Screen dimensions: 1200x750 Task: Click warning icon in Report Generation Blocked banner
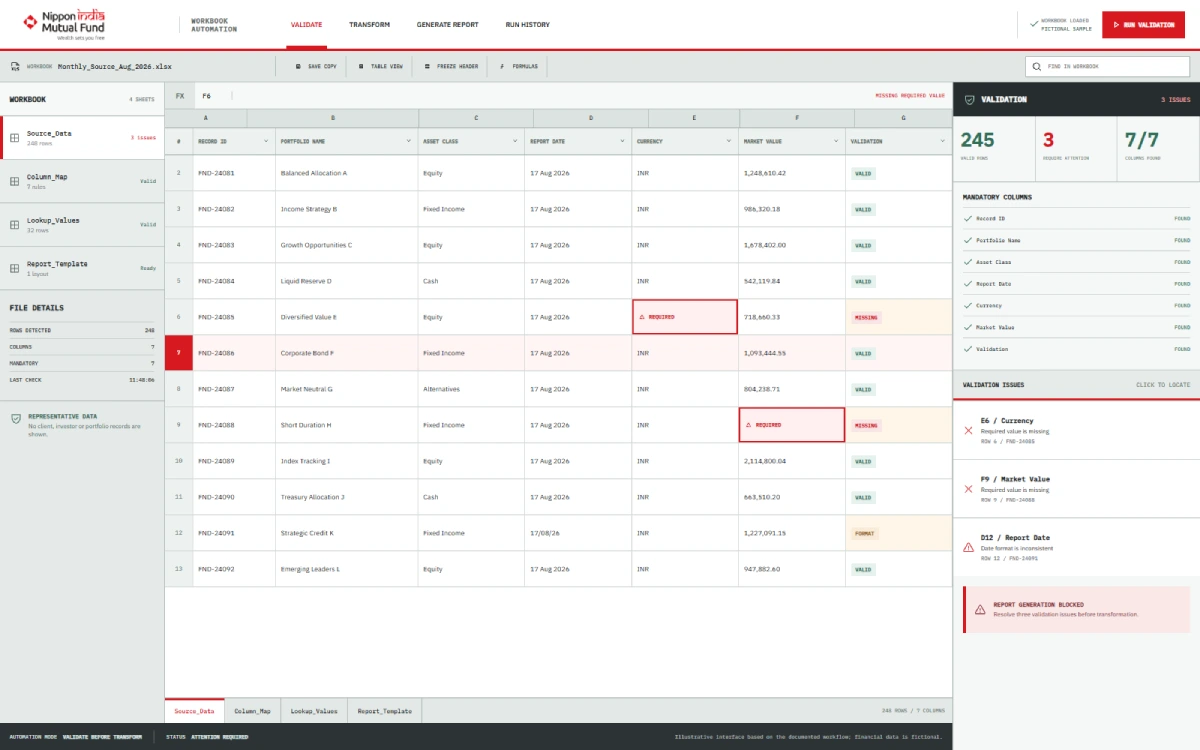click(x=980, y=609)
